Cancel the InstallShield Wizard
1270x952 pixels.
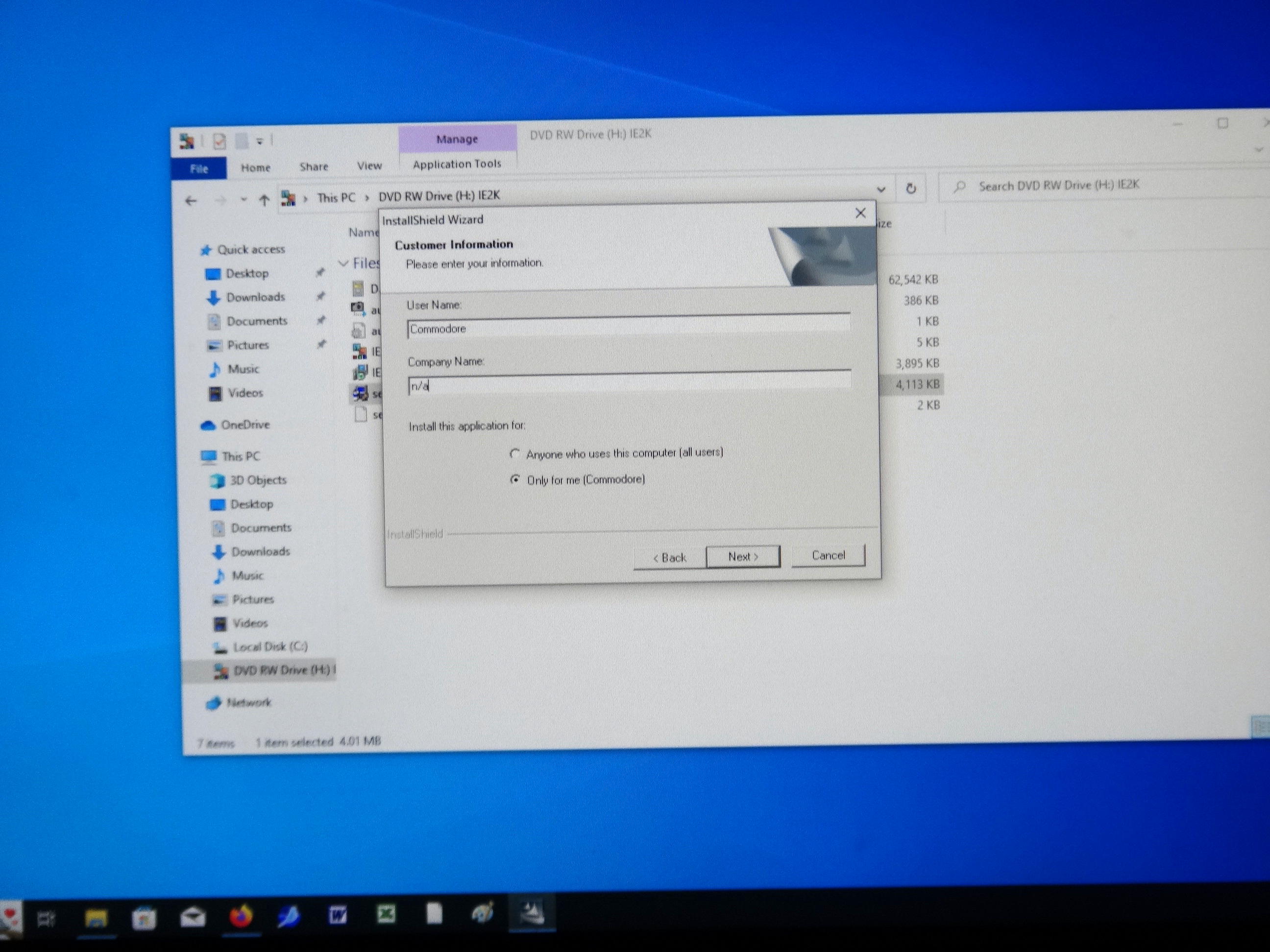click(828, 555)
